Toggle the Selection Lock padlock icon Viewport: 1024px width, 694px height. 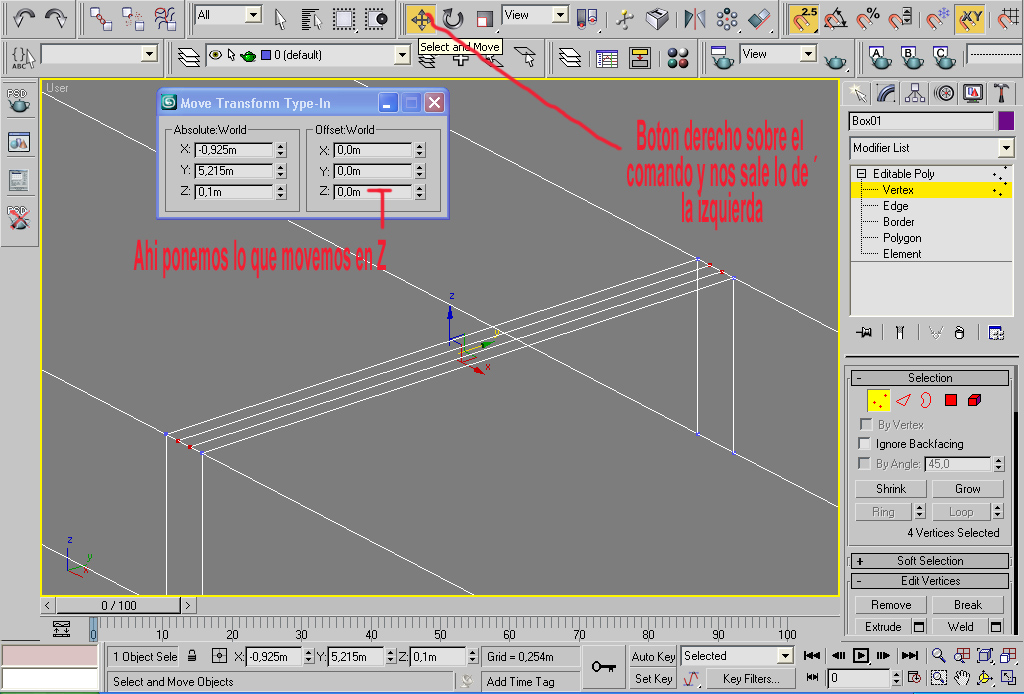[192, 656]
